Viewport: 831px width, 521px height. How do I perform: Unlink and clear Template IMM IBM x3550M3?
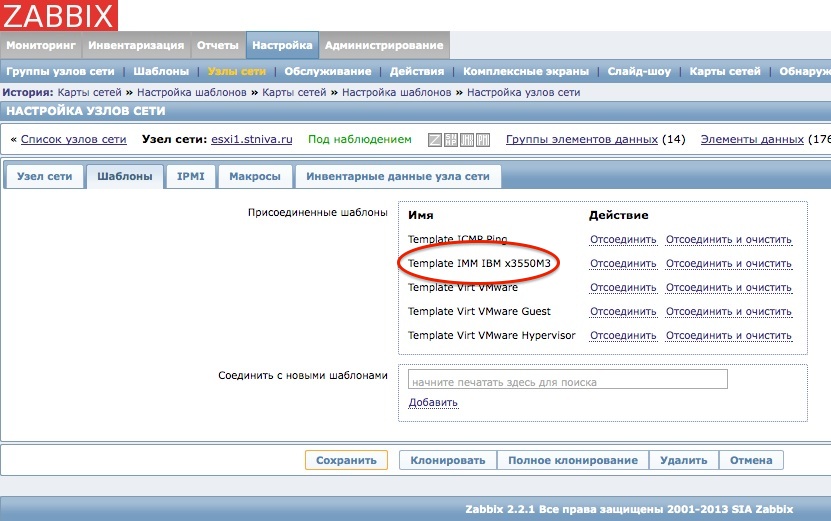728,264
